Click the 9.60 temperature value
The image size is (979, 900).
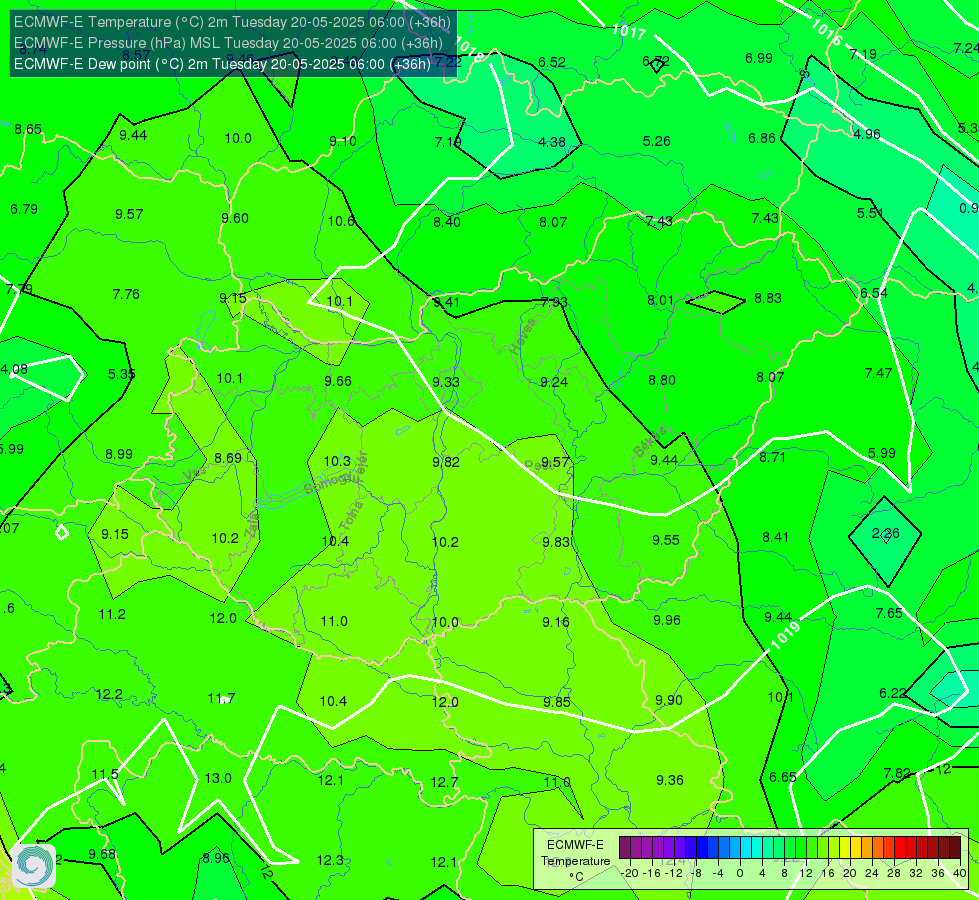click(235, 218)
